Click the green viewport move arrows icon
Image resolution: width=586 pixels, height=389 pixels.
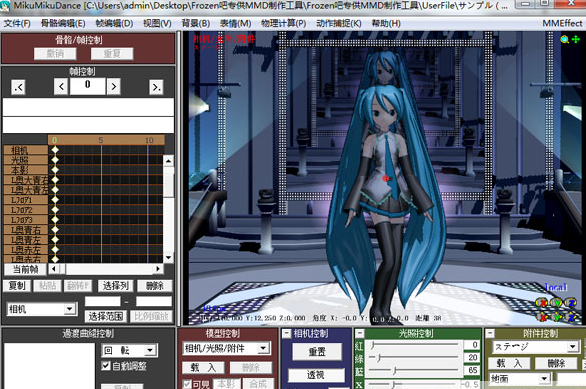coord(576,39)
